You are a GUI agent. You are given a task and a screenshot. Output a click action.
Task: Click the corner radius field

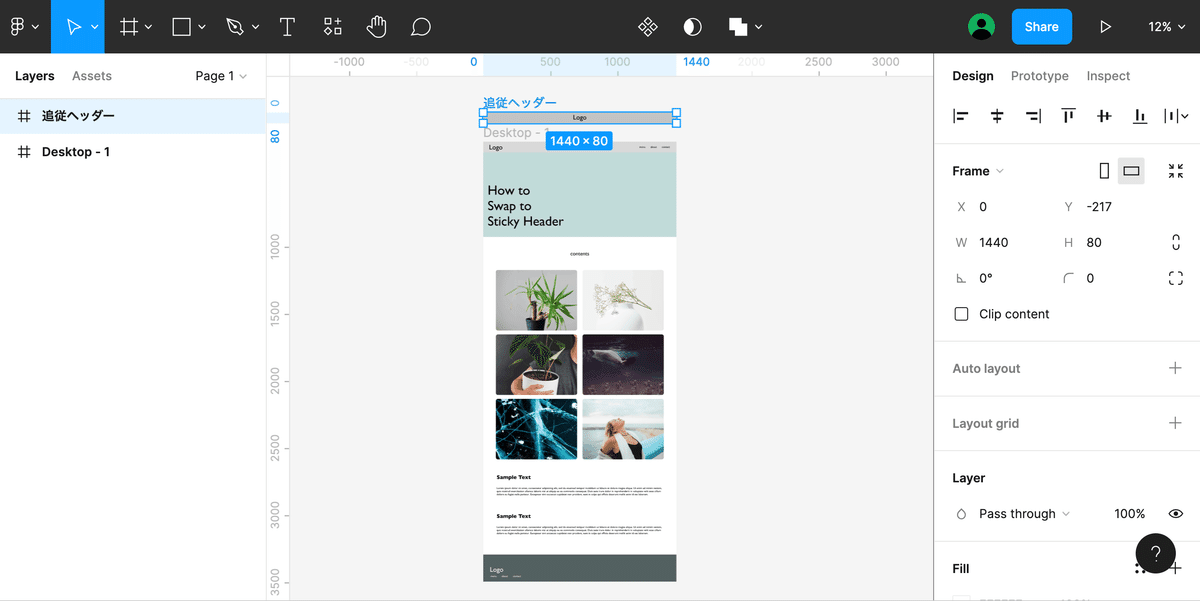1108,278
